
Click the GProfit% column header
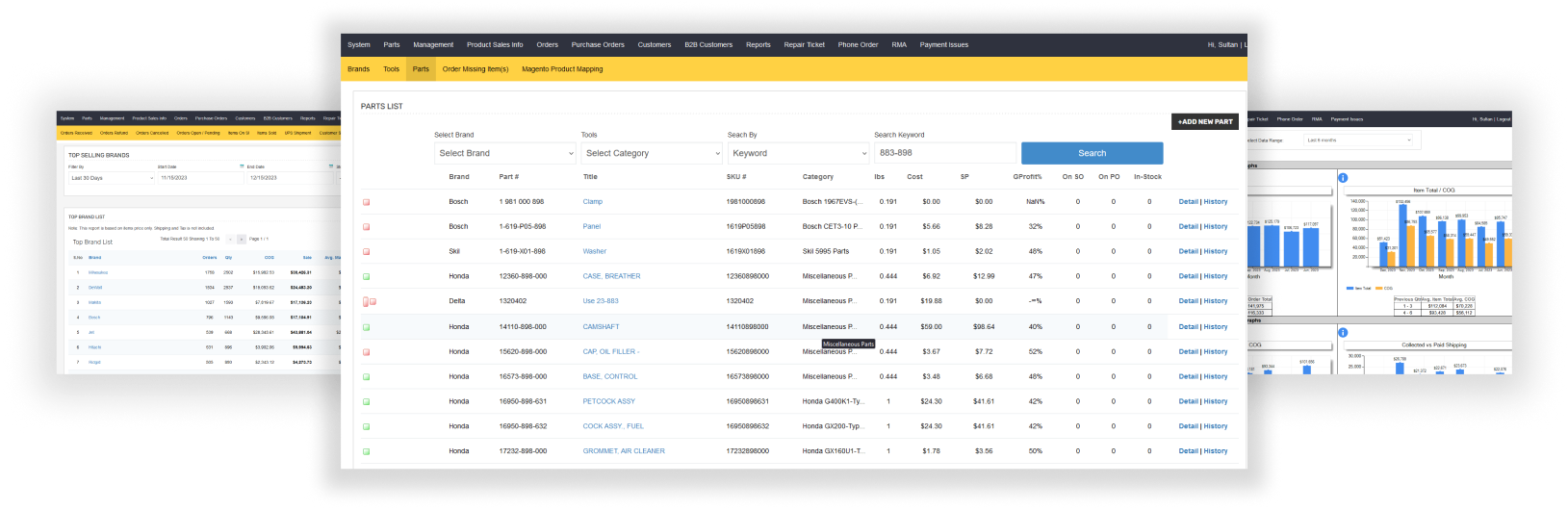click(1027, 177)
